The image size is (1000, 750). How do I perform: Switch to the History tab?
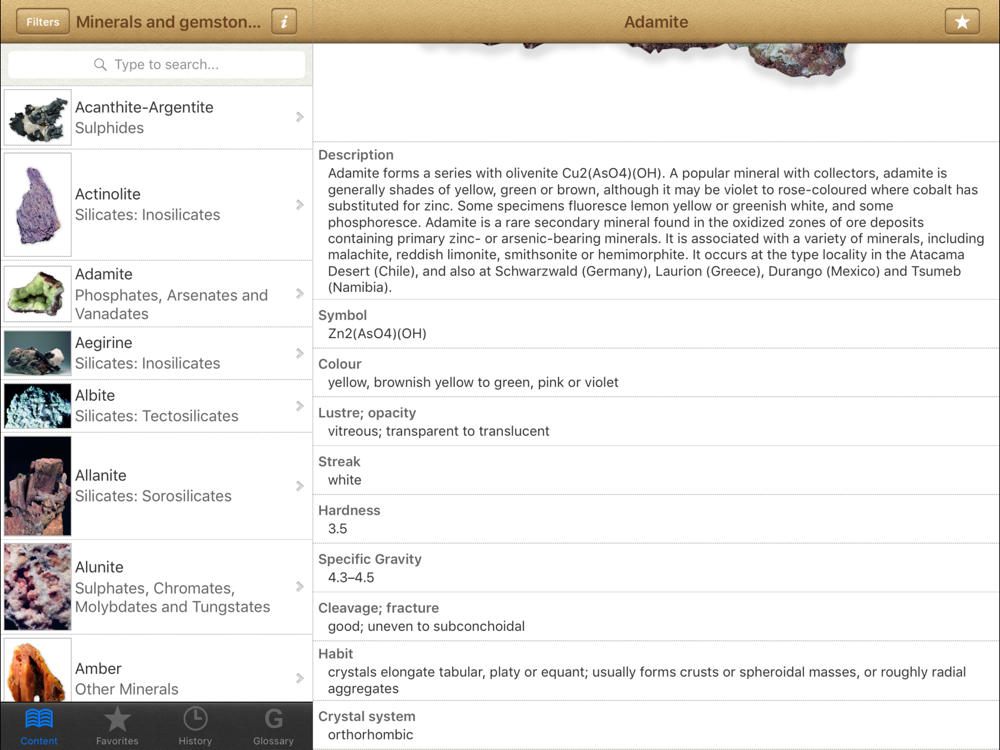point(195,726)
